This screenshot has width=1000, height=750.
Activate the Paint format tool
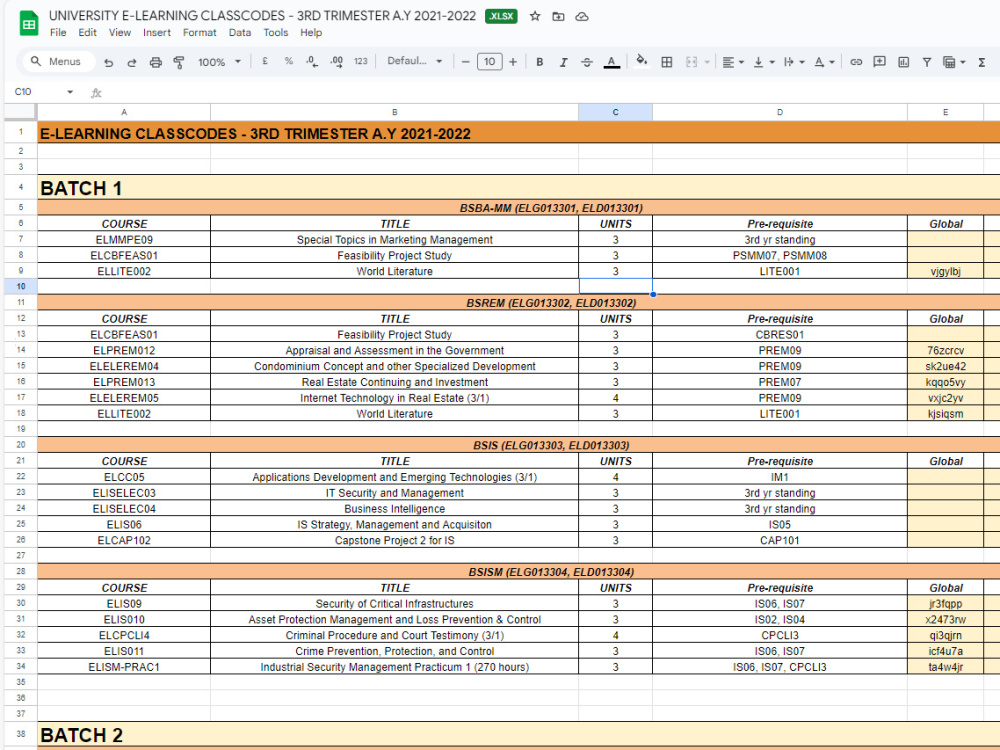click(179, 62)
